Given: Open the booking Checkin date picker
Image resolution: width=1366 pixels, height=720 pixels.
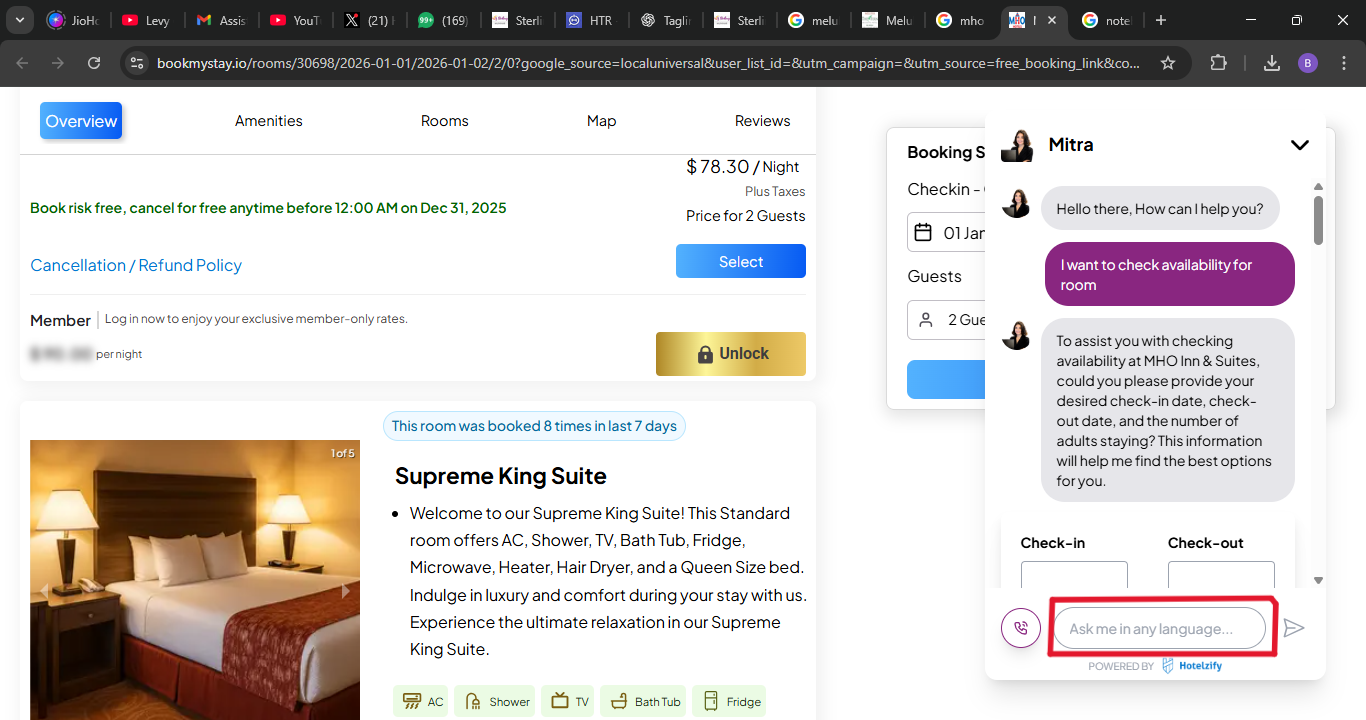Looking at the screenshot, I should coord(946,233).
